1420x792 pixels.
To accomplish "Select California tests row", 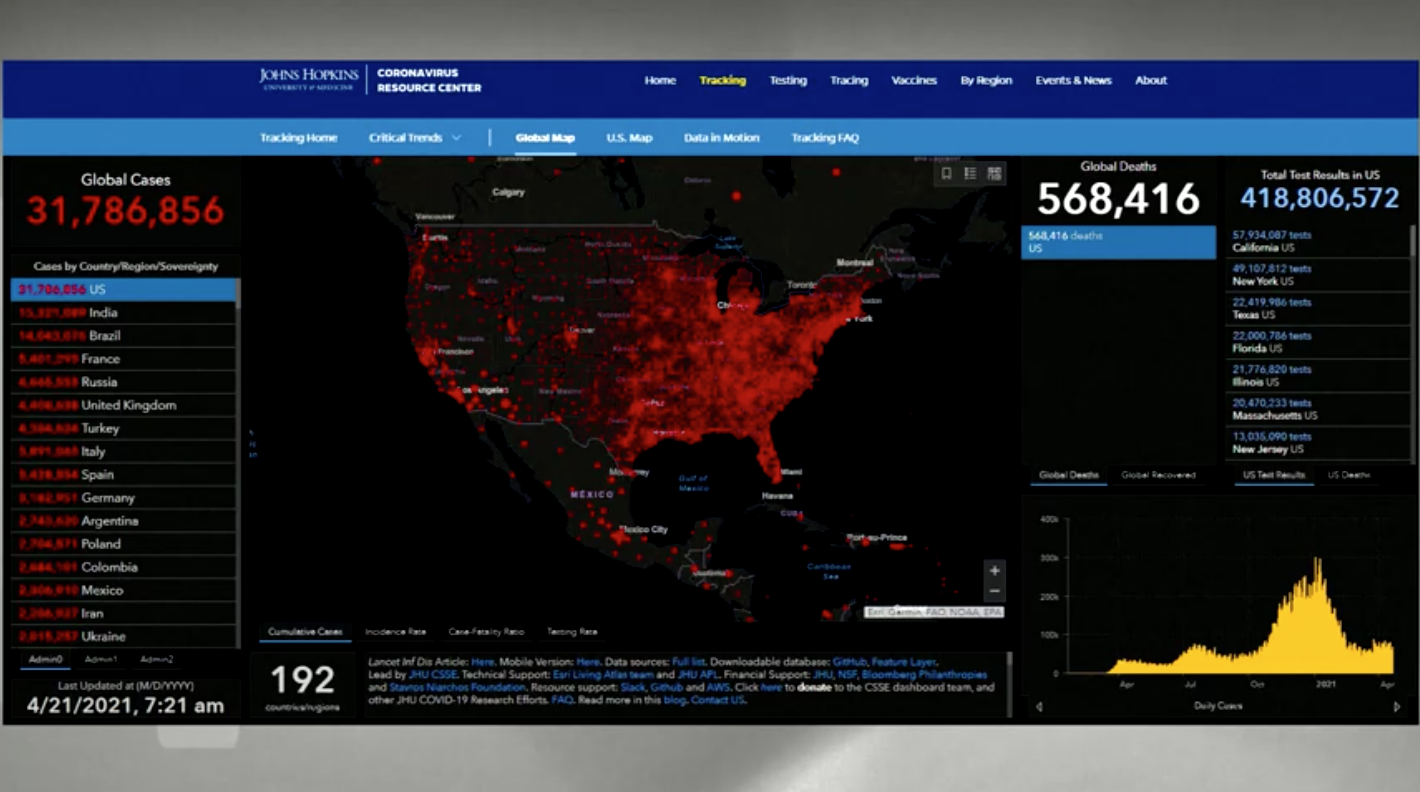I will tap(1318, 241).
